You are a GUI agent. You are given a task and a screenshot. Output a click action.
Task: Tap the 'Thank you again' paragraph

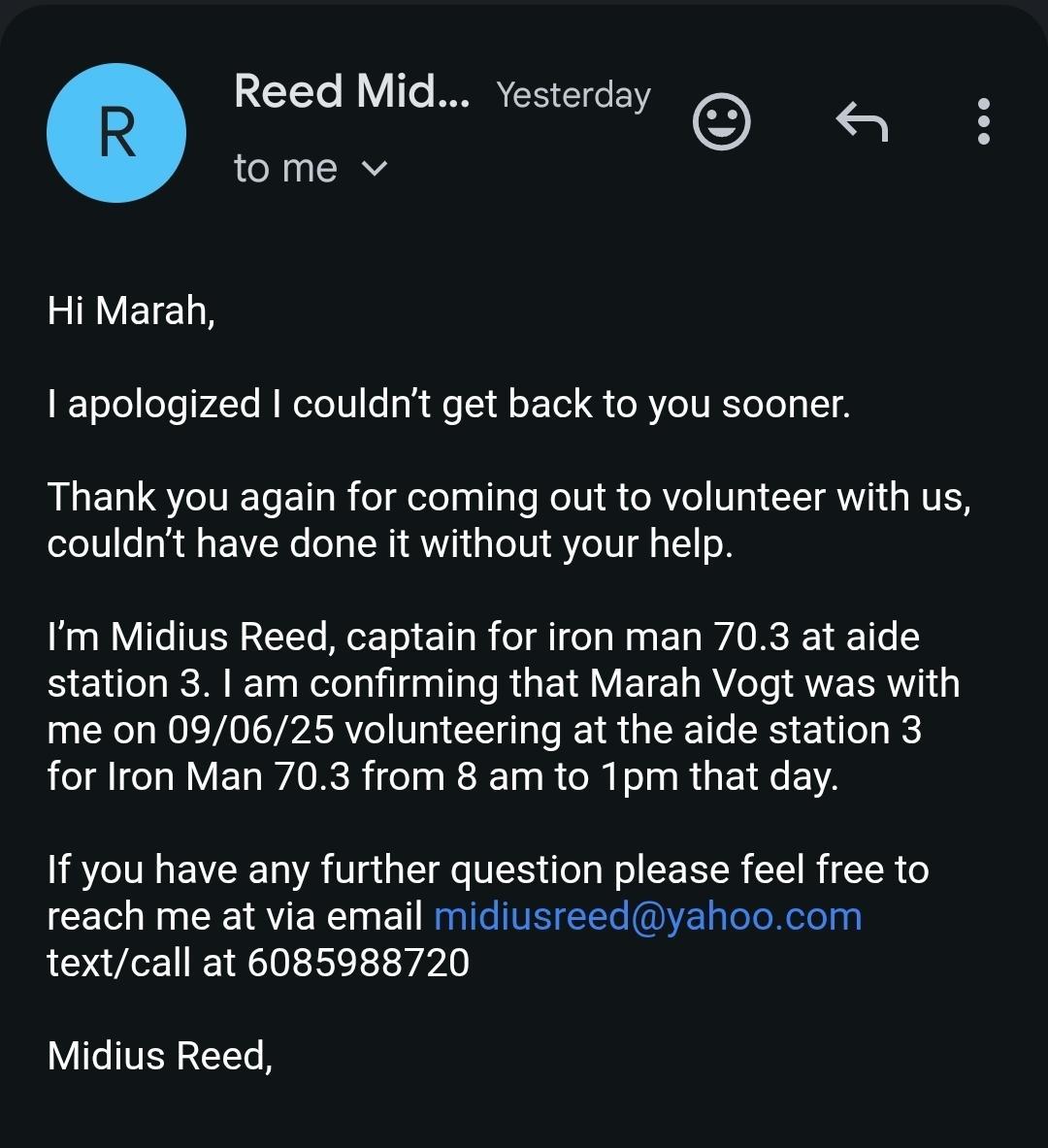pos(509,520)
